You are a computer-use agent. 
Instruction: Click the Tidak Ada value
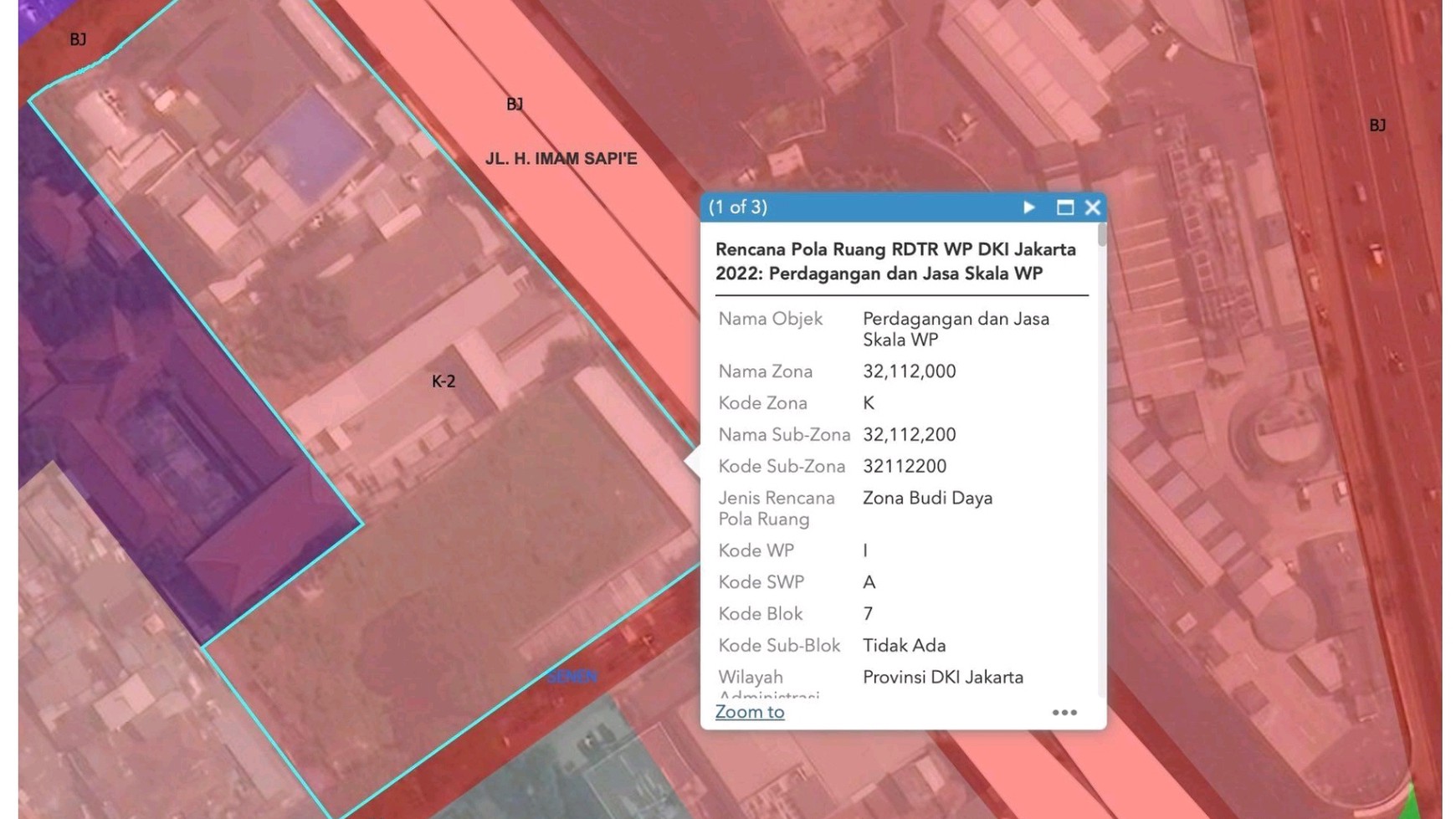coord(905,646)
